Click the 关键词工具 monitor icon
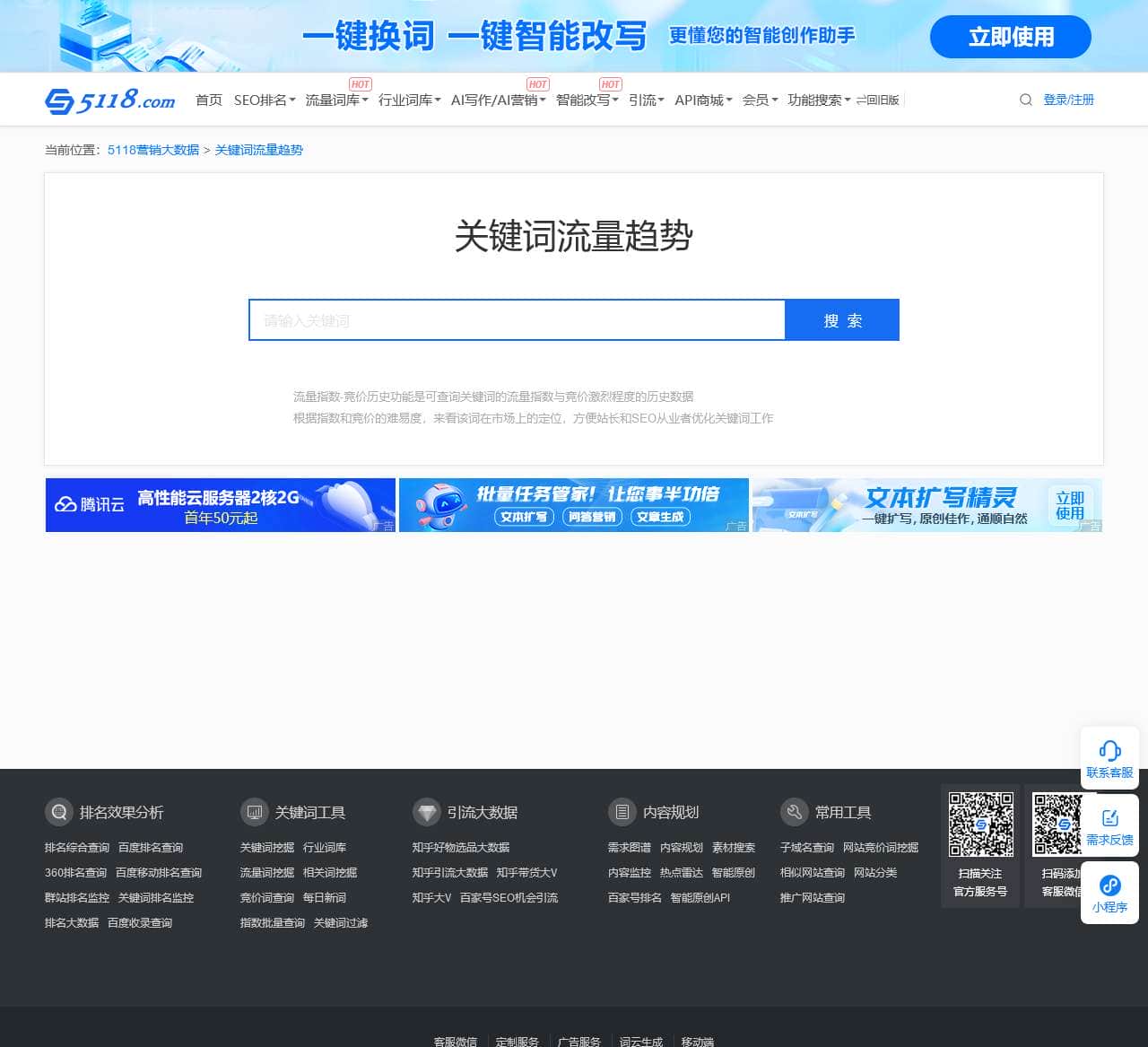 tap(255, 812)
